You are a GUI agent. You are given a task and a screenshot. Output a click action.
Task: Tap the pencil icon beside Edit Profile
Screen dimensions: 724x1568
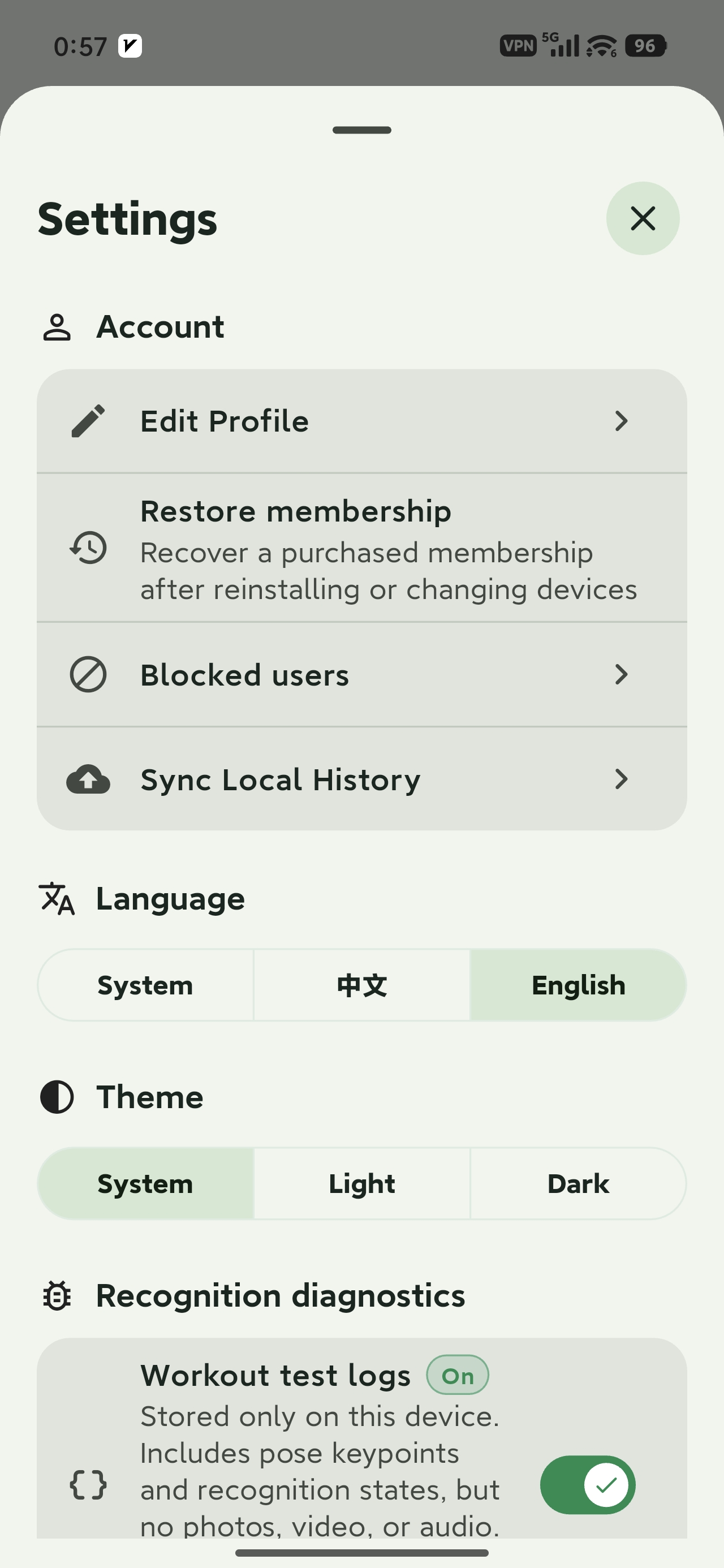pyautogui.click(x=88, y=421)
